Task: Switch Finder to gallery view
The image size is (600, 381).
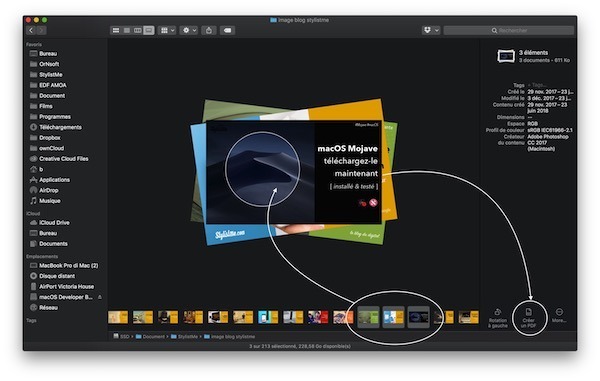Action: (x=149, y=30)
